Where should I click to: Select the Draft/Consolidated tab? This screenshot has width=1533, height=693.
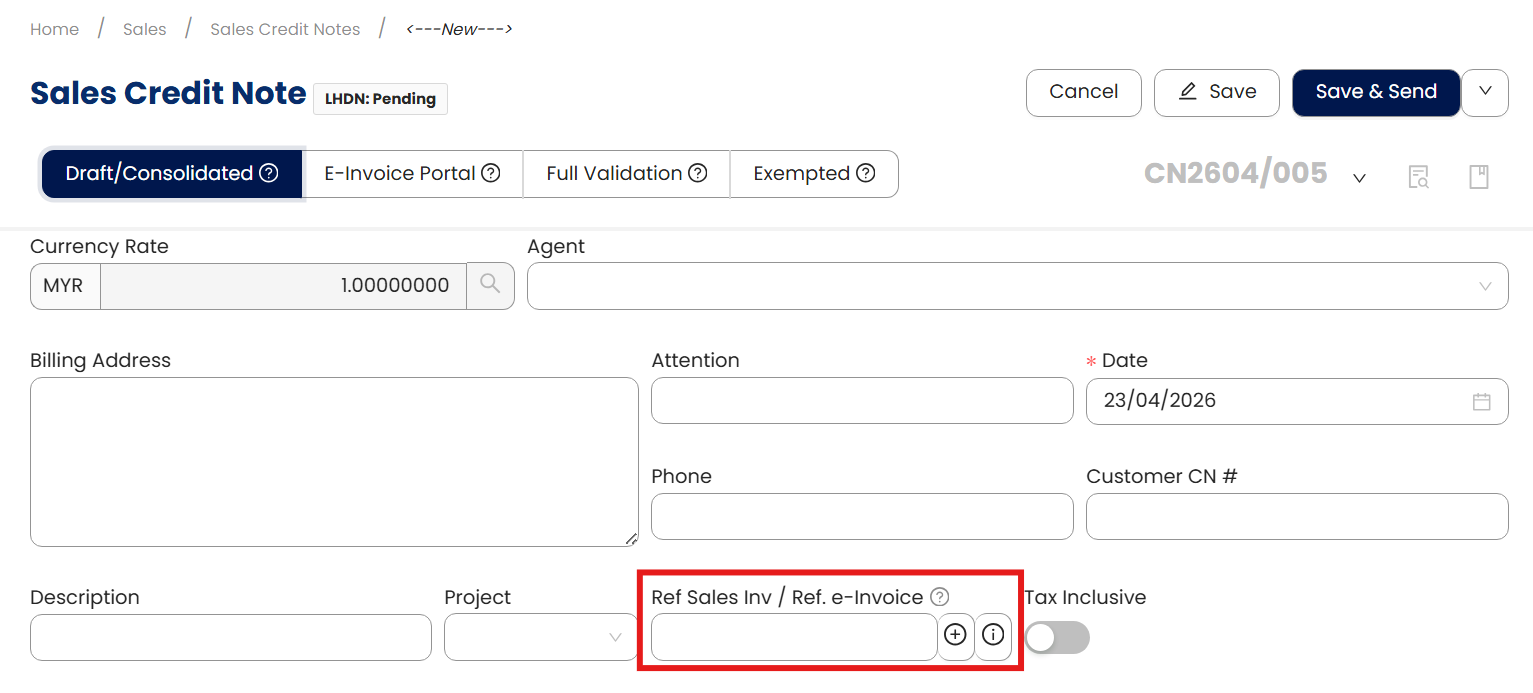click(172, 173)
